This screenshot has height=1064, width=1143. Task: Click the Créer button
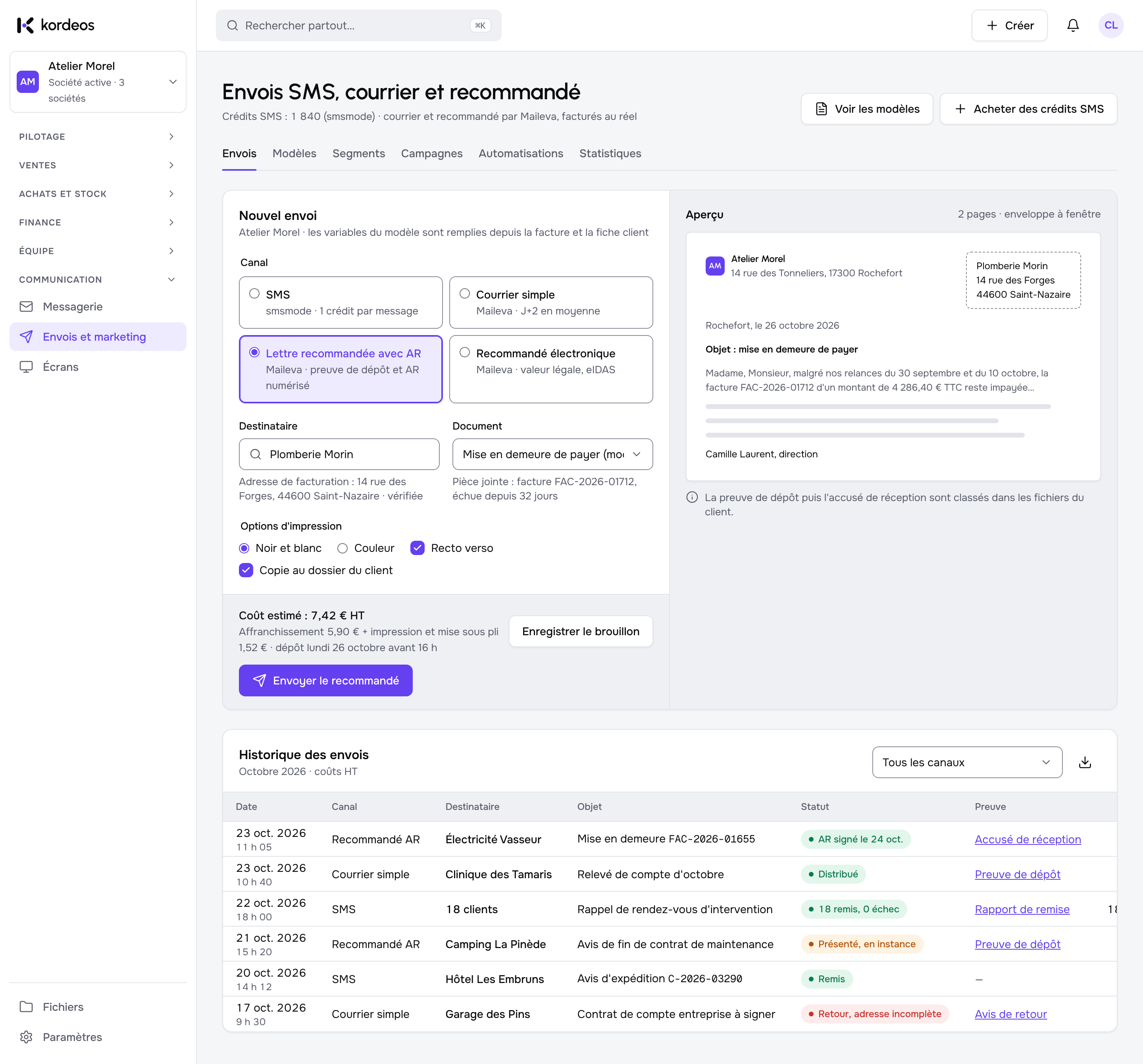[1010, 25]
